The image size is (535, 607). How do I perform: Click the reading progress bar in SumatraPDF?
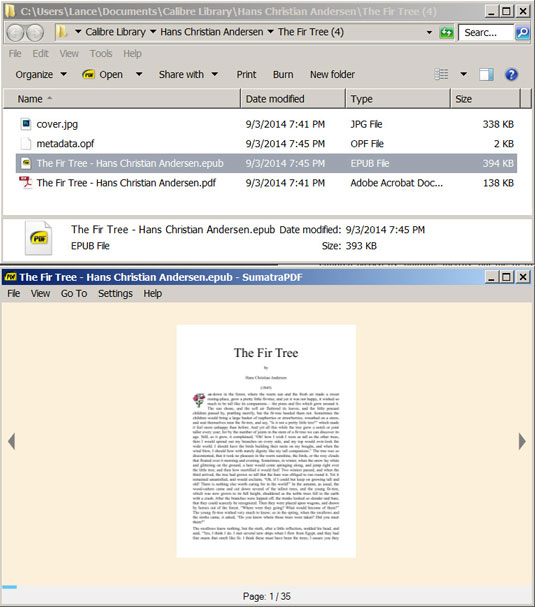pos(9,587)
